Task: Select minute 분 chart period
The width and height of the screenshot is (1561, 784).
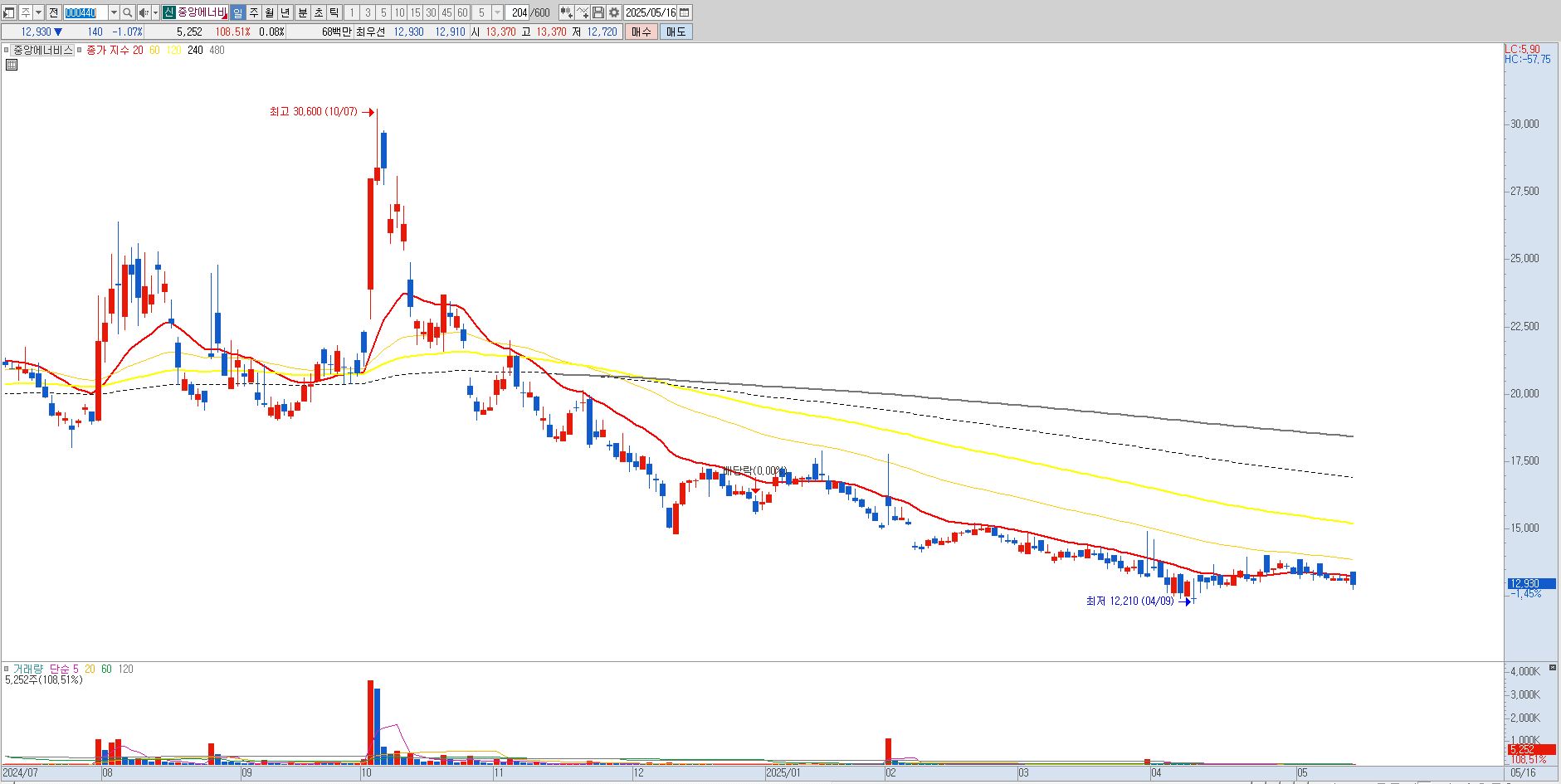Action: [x=303, y=12]
